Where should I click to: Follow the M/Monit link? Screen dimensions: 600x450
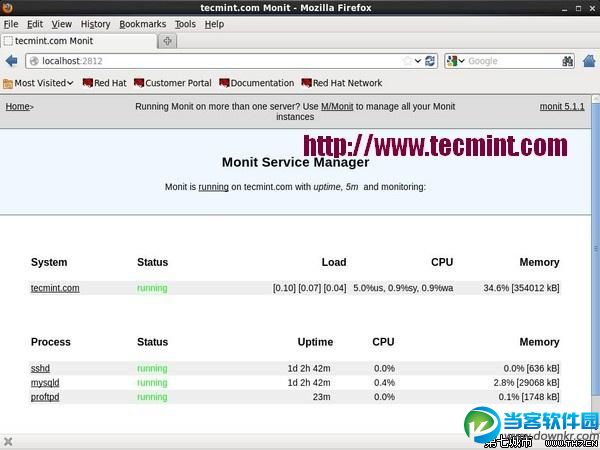coord(337,106)
